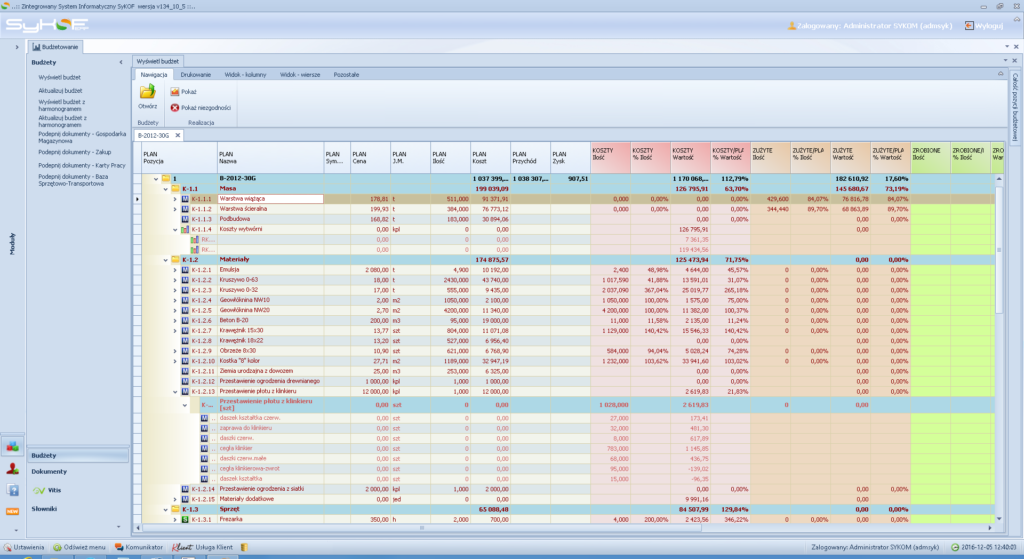Open Usługa Klient in the bottom bar
1024x559 pixels.
[x=202, y=547]
